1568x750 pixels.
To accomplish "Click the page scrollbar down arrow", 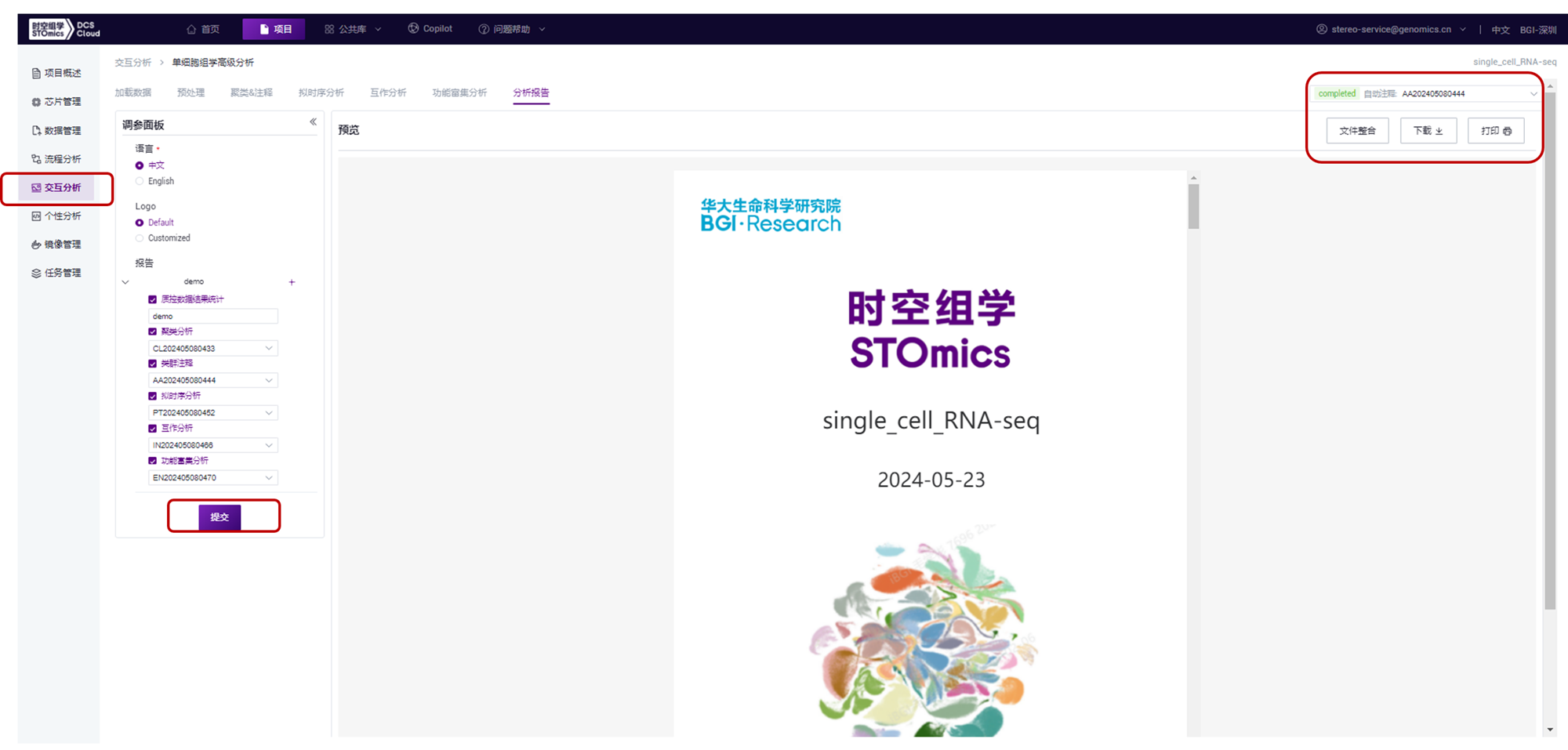I will click(1550, 730).
